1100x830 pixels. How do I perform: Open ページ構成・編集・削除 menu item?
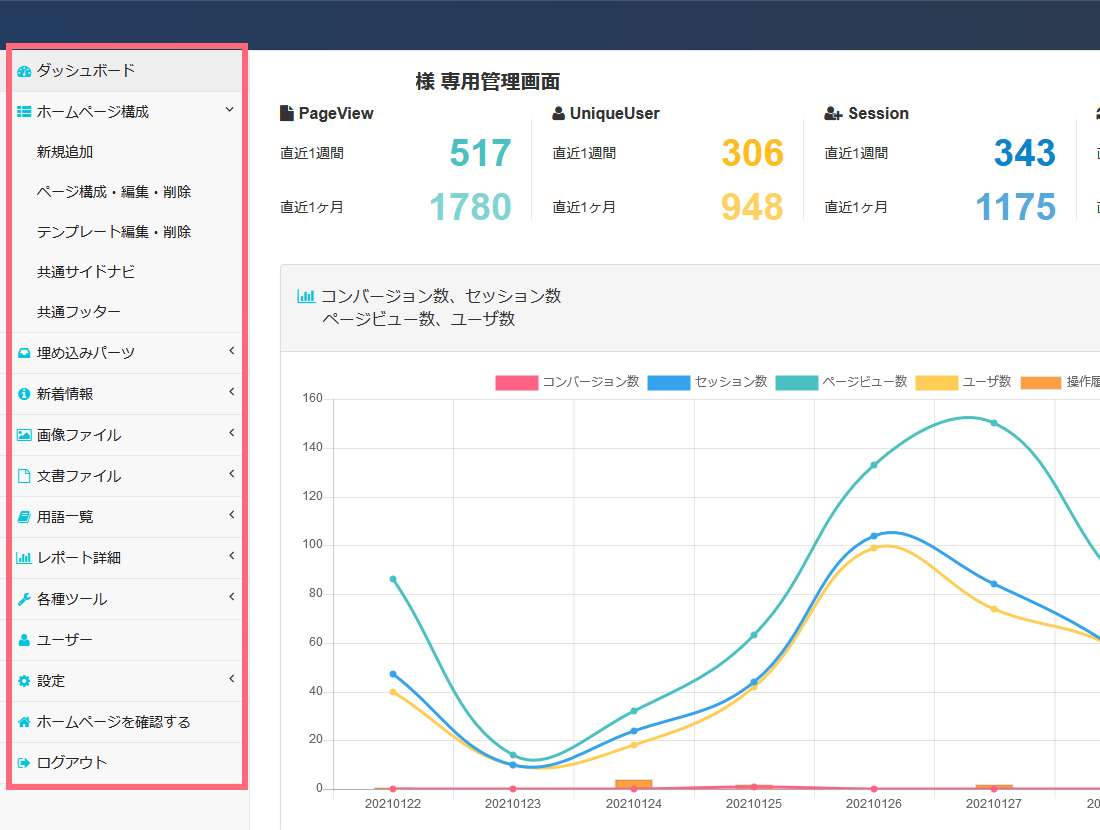click(114, 192)
